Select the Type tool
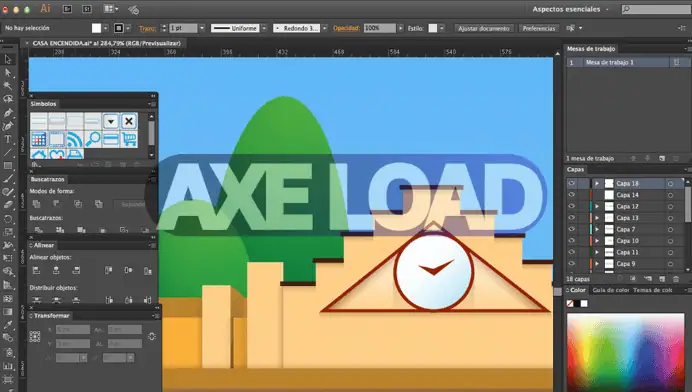Image resolution: width=692 pixels, height=392 pixels. 8,139
